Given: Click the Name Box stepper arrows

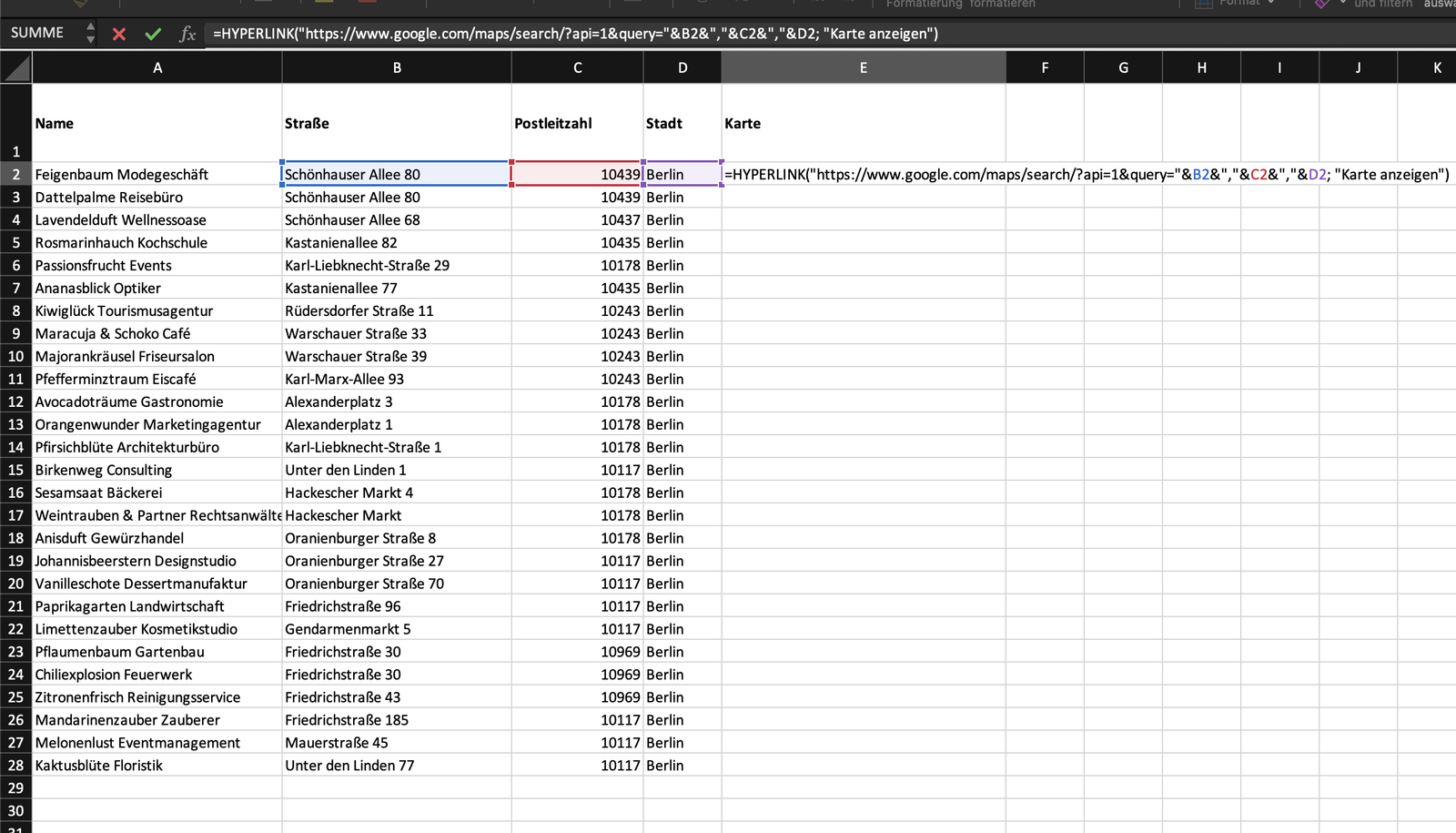Looking at the screenshot, I should pos(90,34).
